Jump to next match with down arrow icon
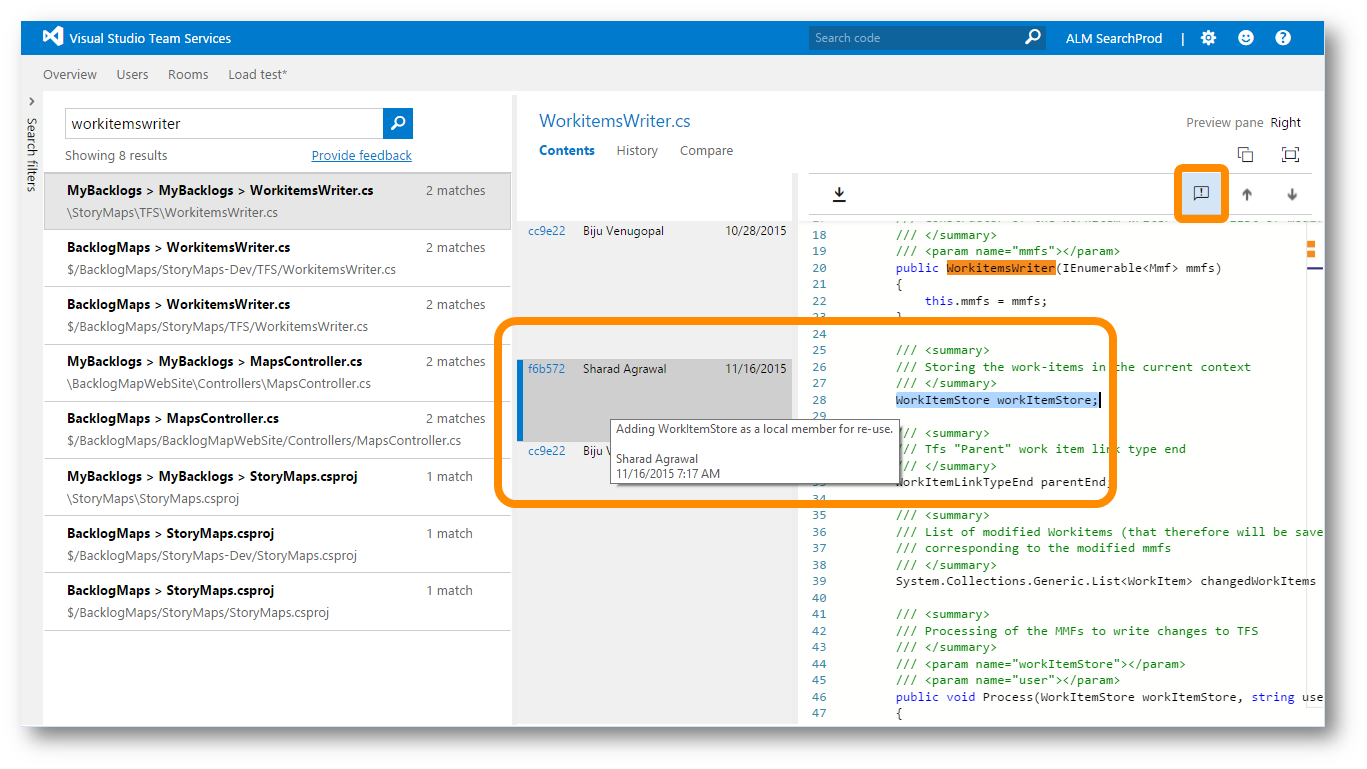The image size is (1367, 769). (x=1291, y=194)
